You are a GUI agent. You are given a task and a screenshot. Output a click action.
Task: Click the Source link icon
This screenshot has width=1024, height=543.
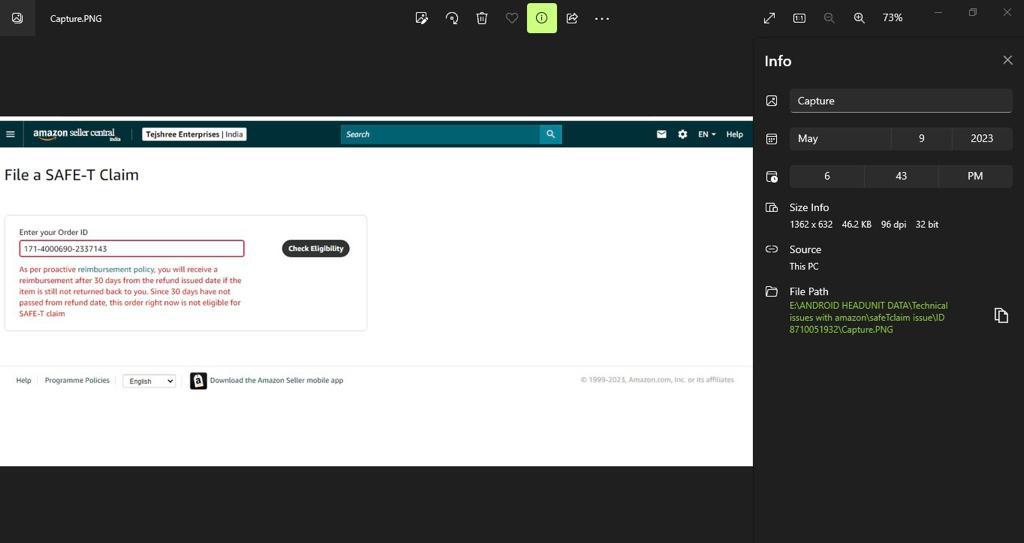point(772,249)
